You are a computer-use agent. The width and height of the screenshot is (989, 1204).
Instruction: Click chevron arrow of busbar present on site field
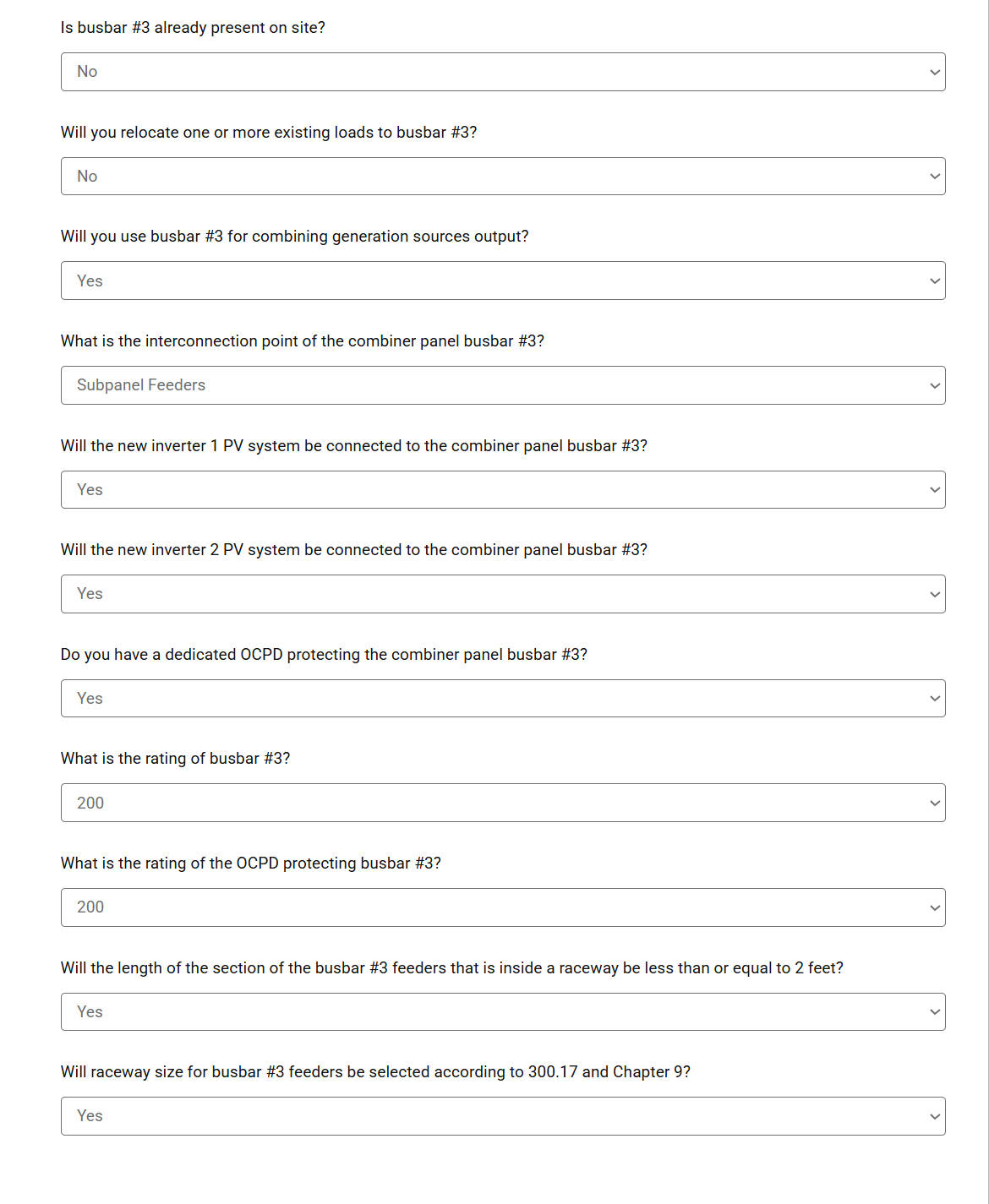coord(935,73)
